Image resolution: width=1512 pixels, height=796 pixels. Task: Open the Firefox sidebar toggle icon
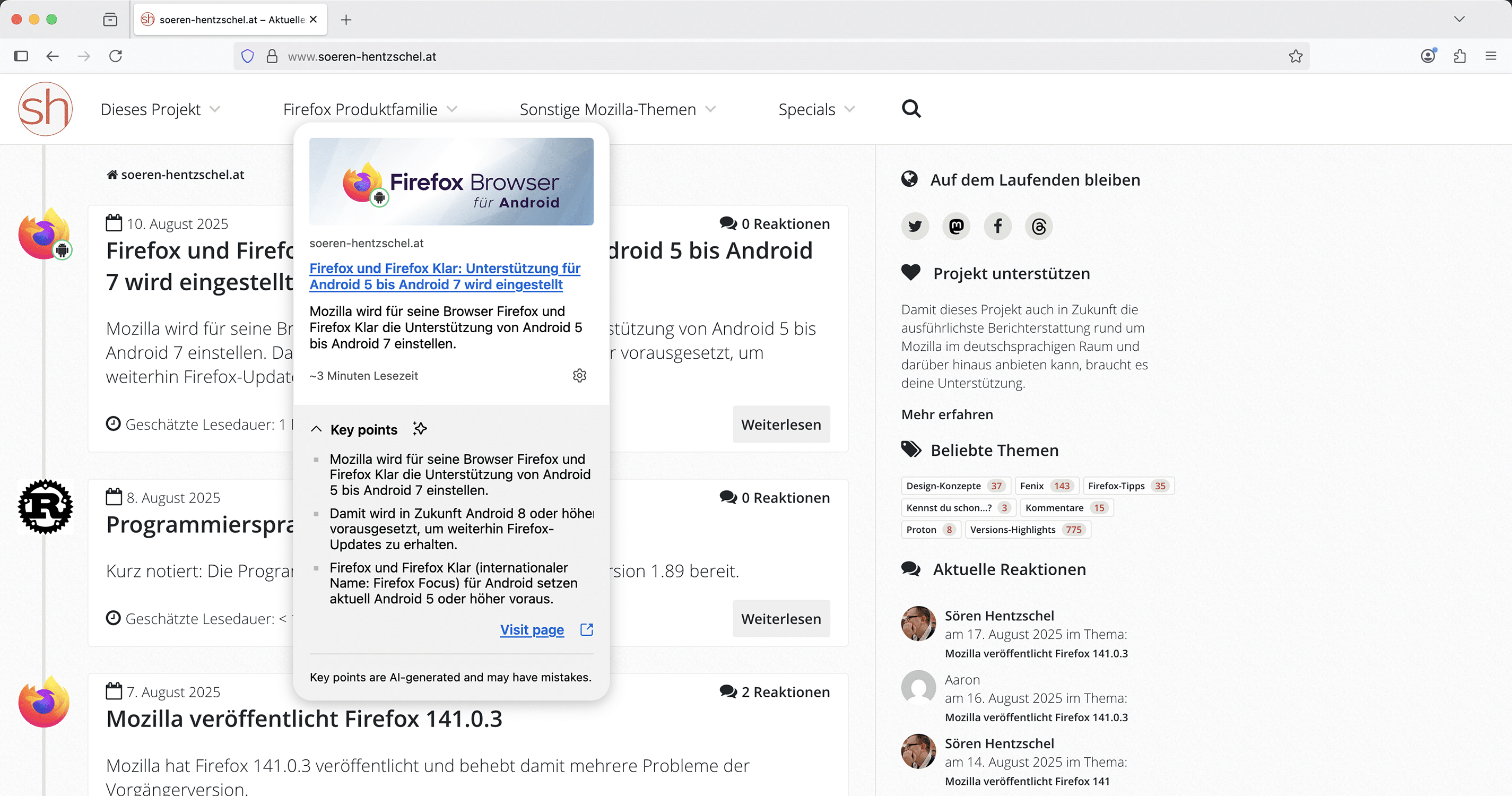click(21, 56)
